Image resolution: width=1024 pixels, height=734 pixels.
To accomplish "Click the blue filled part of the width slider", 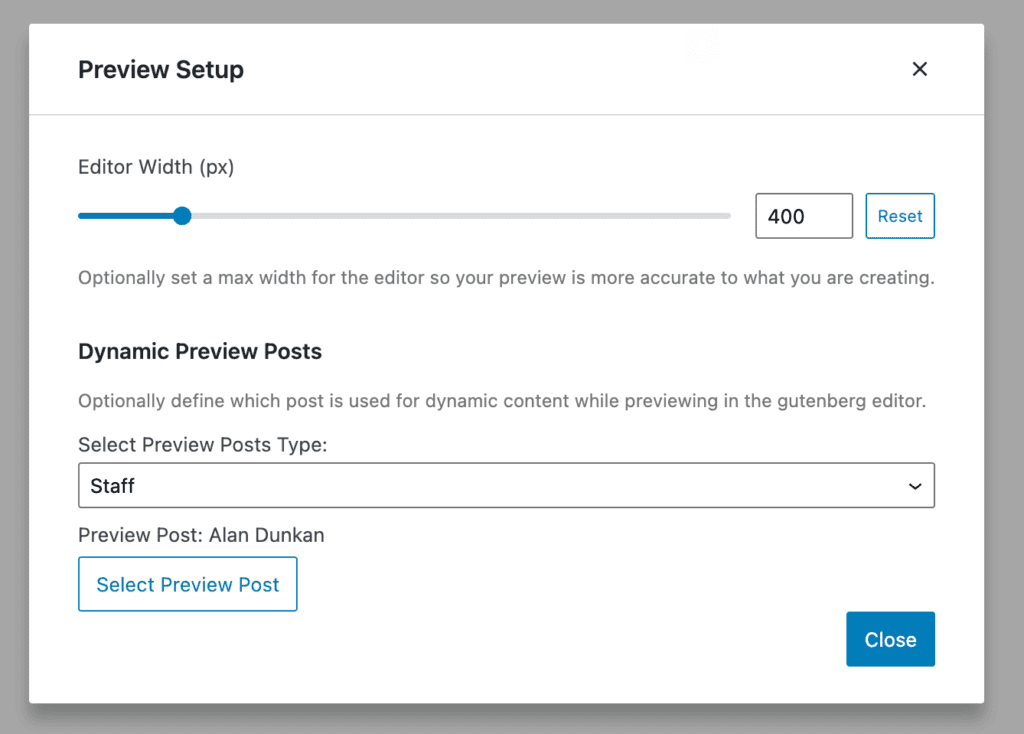I will (x=125, y=216).
